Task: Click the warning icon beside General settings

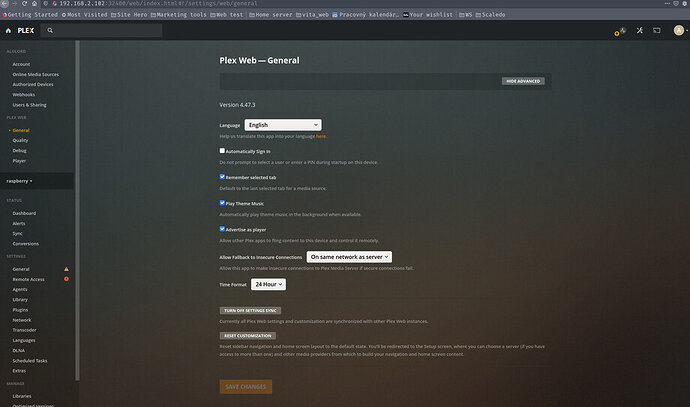Action: coord(66,269)
